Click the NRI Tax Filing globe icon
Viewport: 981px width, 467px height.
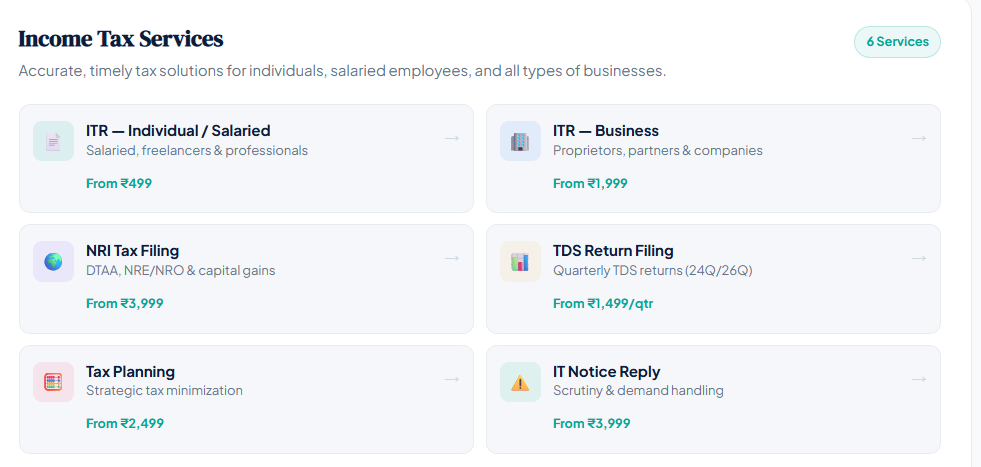click(x=53, y=262)
